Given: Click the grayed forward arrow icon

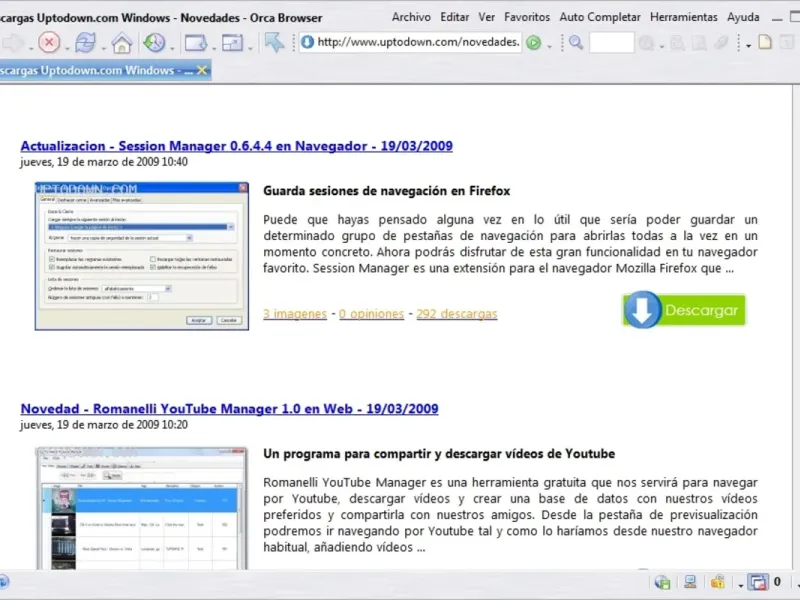Looking at the screenshot, I should [x=13, y=43].
